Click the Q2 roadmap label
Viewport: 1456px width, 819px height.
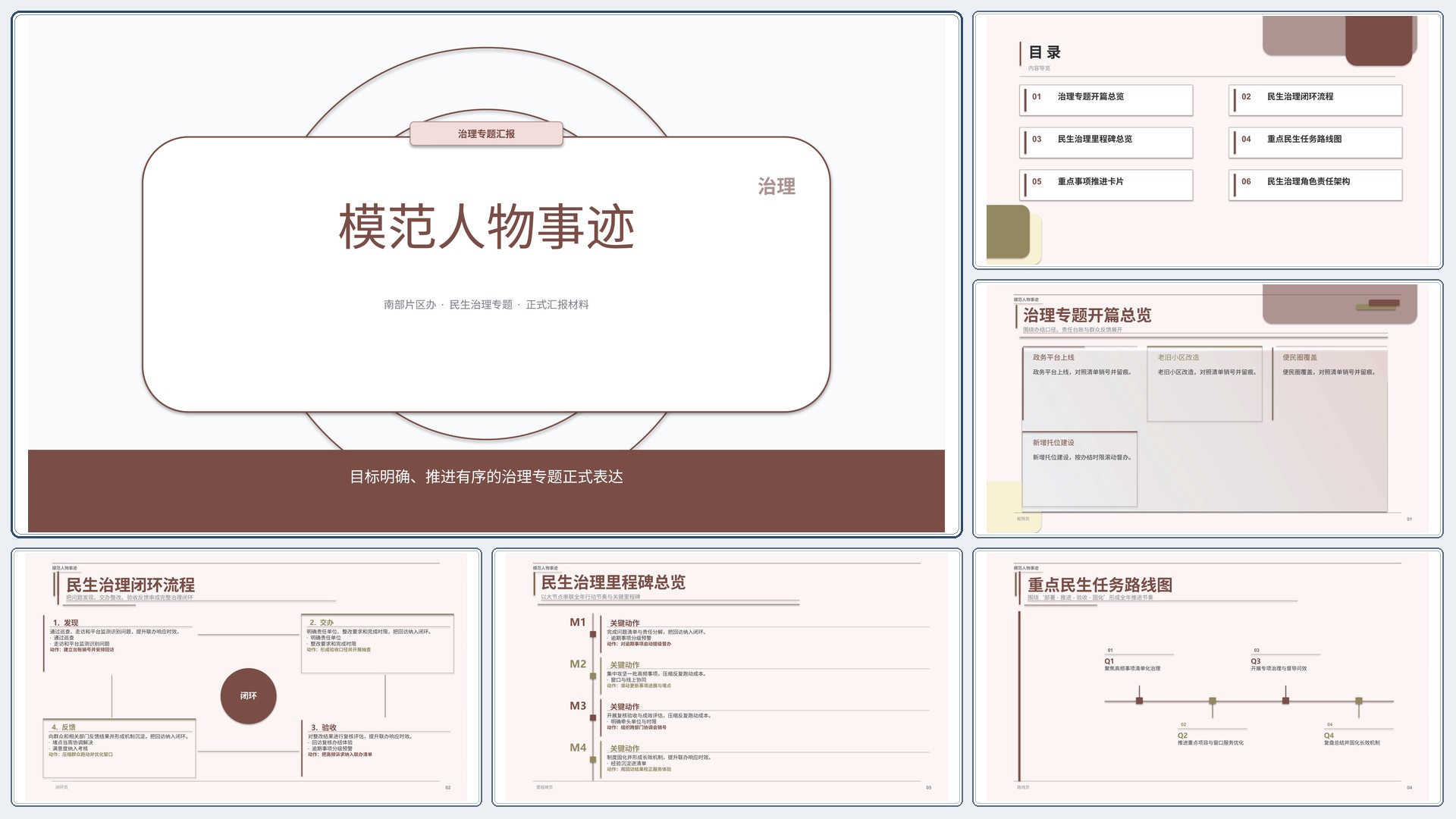pos(1183,736)
